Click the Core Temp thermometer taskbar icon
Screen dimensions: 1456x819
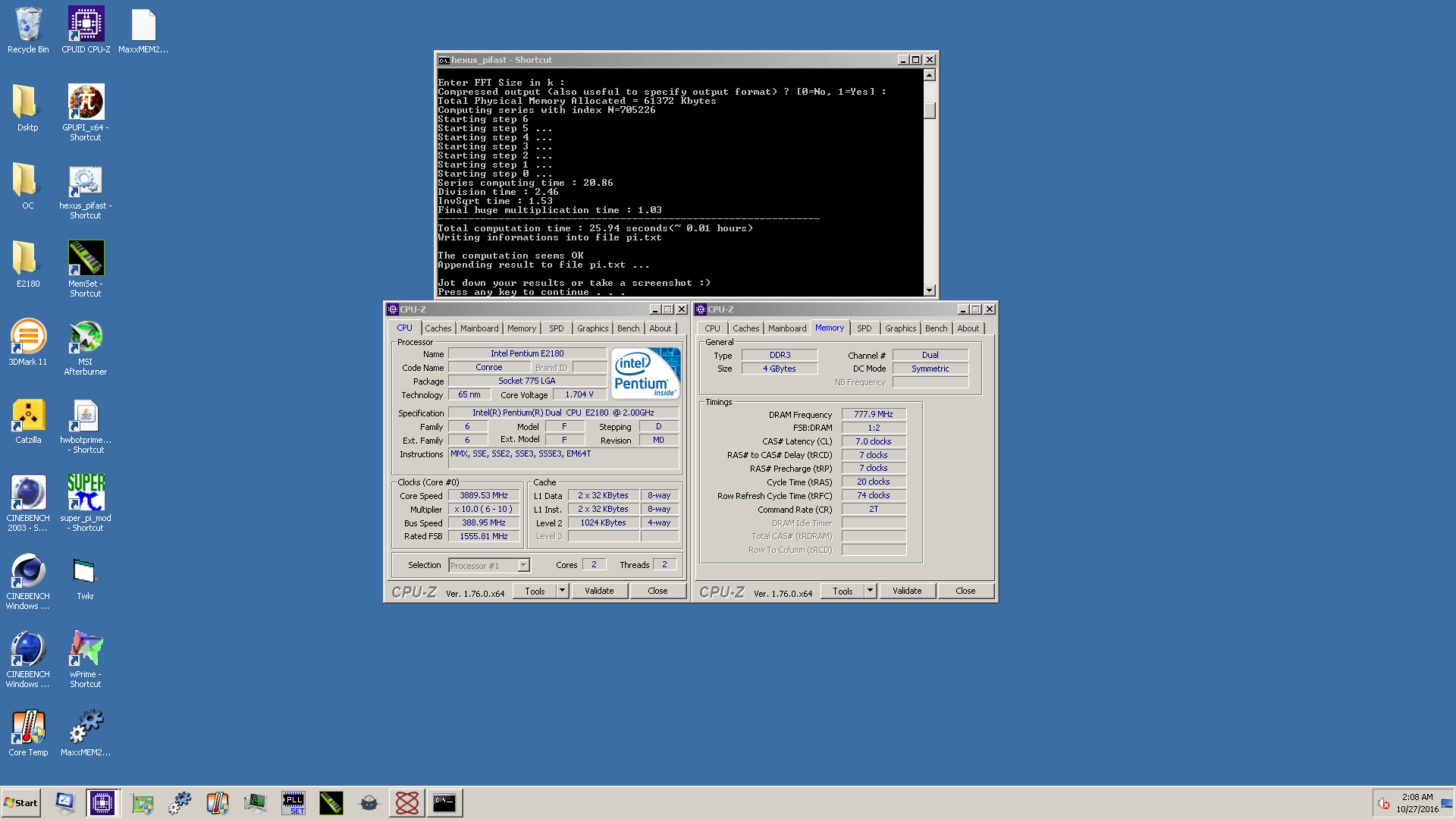click(x=218, y=802)
